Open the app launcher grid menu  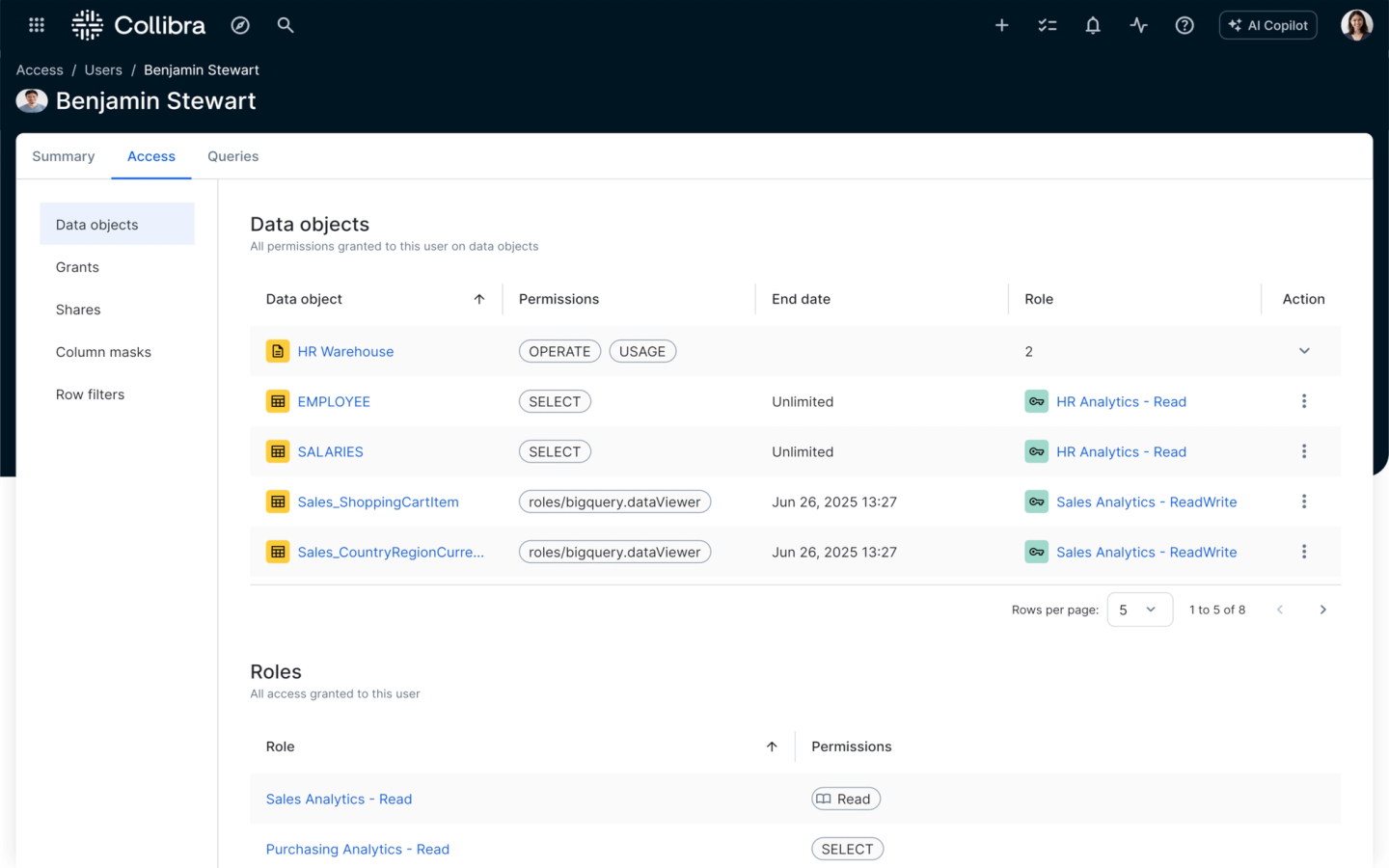click(37, 25)
